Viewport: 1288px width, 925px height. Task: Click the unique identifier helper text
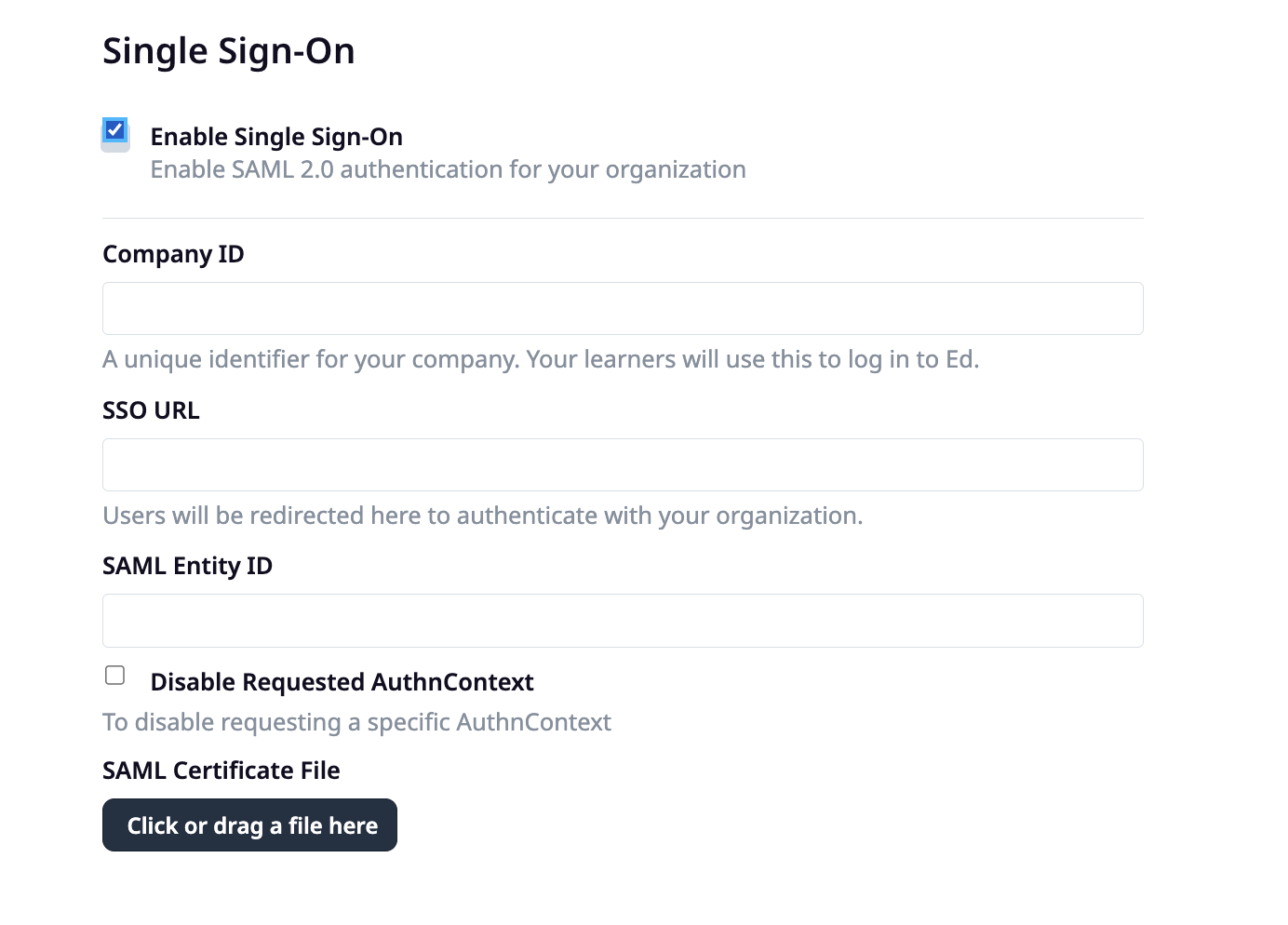(x=541, y=358)
